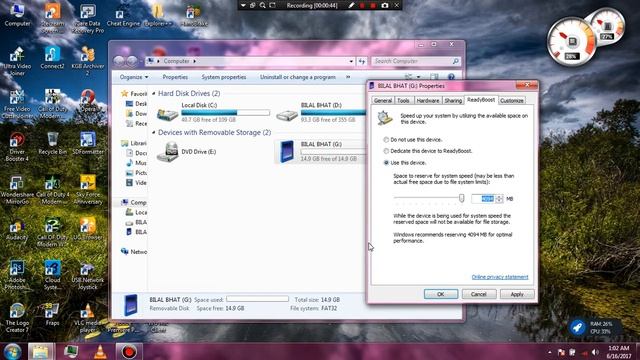The width and height of the screenshot is (640, 360).
Task: Open the Cheat Engine desktop icon
Action: [x=123, y=18]
